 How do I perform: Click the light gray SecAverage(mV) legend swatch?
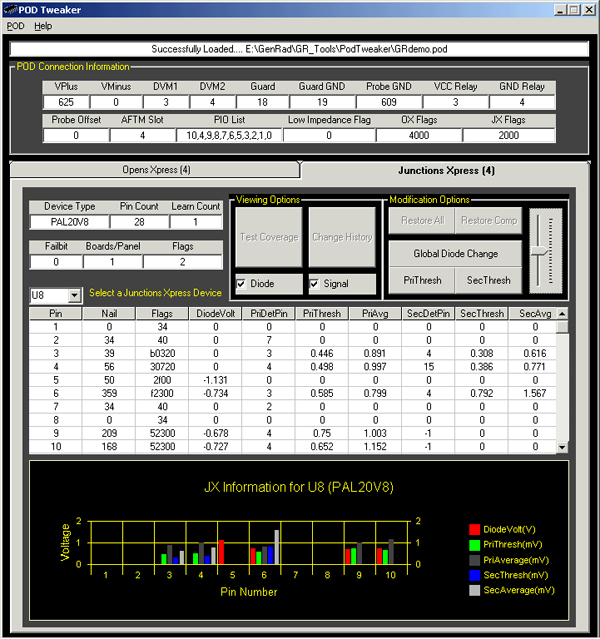pyautogui.click(x=474, y=590)
